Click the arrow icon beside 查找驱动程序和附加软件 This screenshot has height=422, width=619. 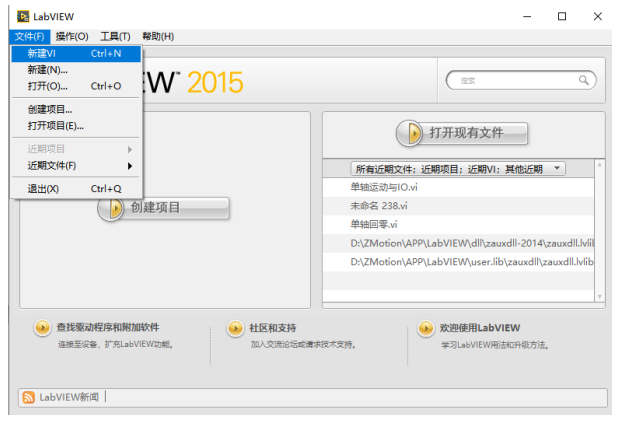click(43, 328)
